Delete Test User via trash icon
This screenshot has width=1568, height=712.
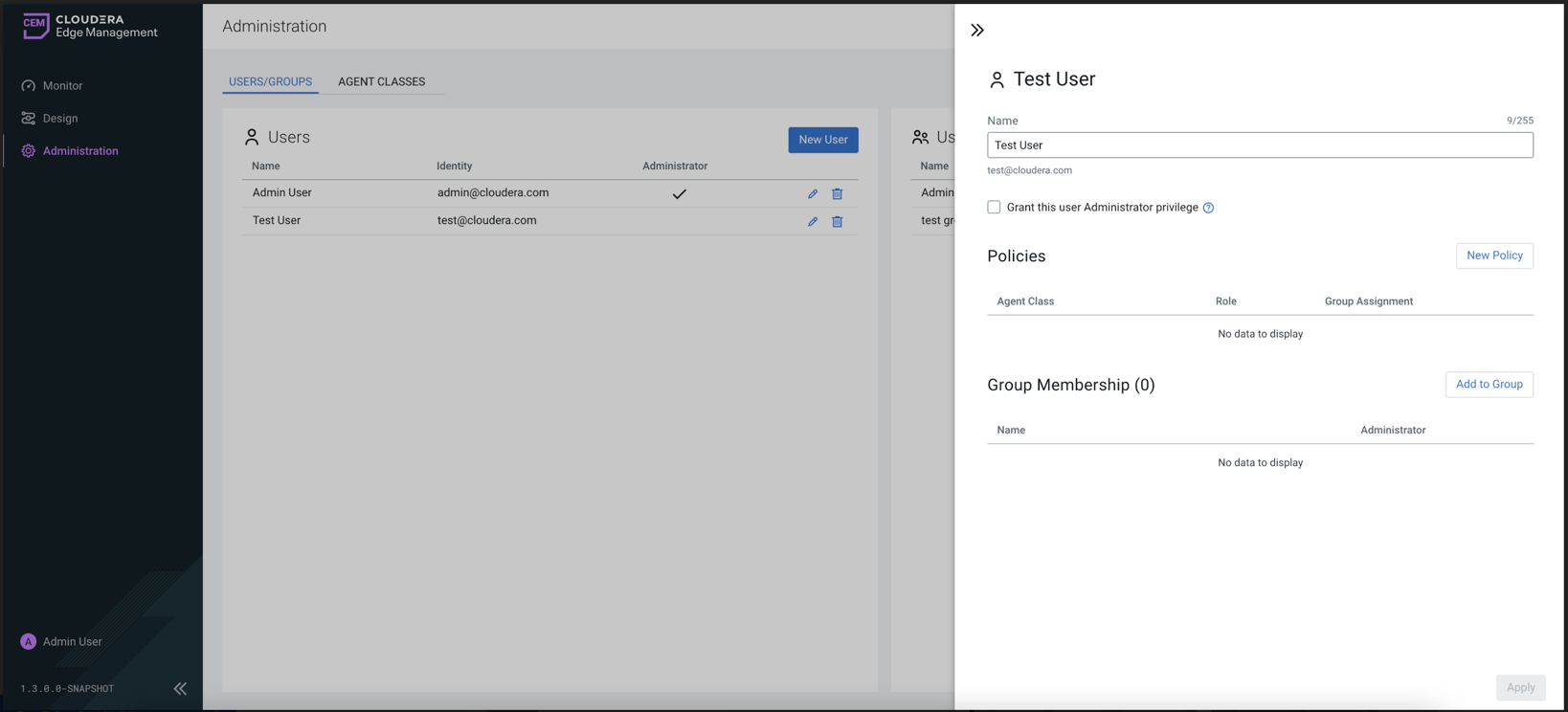pos(837,221)
